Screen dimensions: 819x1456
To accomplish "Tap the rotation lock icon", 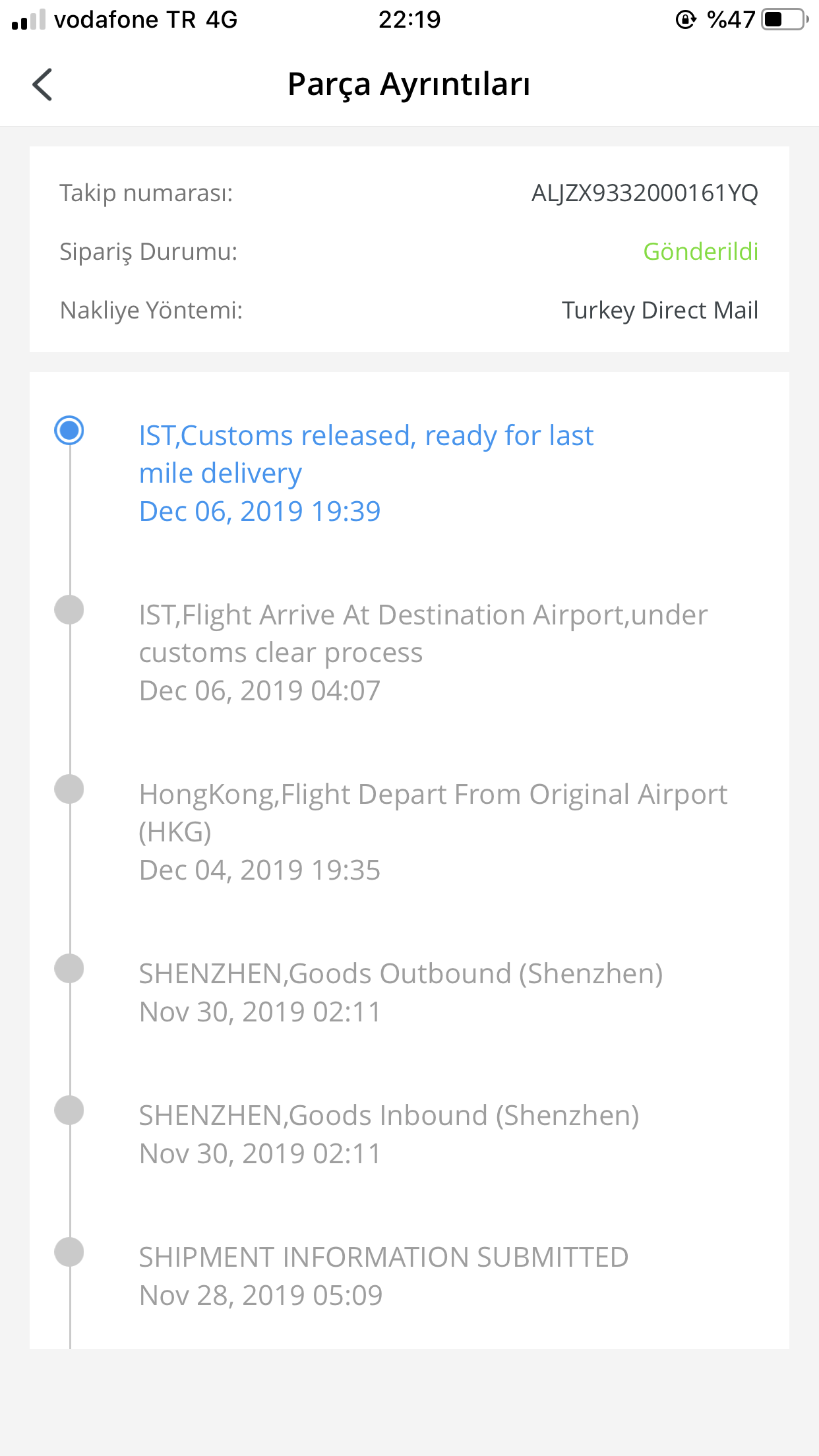I will coord(686,20).
